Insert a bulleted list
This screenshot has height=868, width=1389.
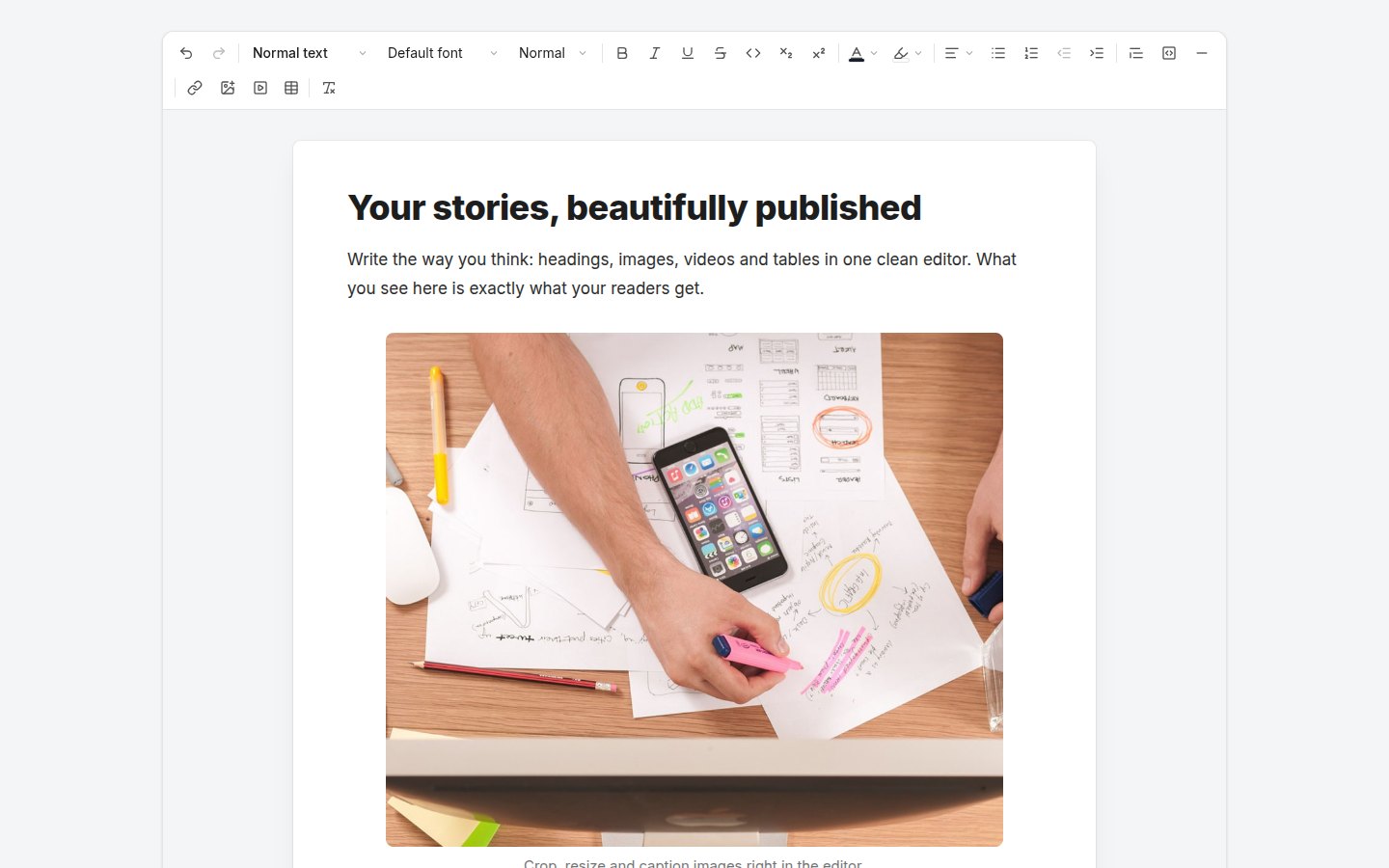click(x=998, y=53)
